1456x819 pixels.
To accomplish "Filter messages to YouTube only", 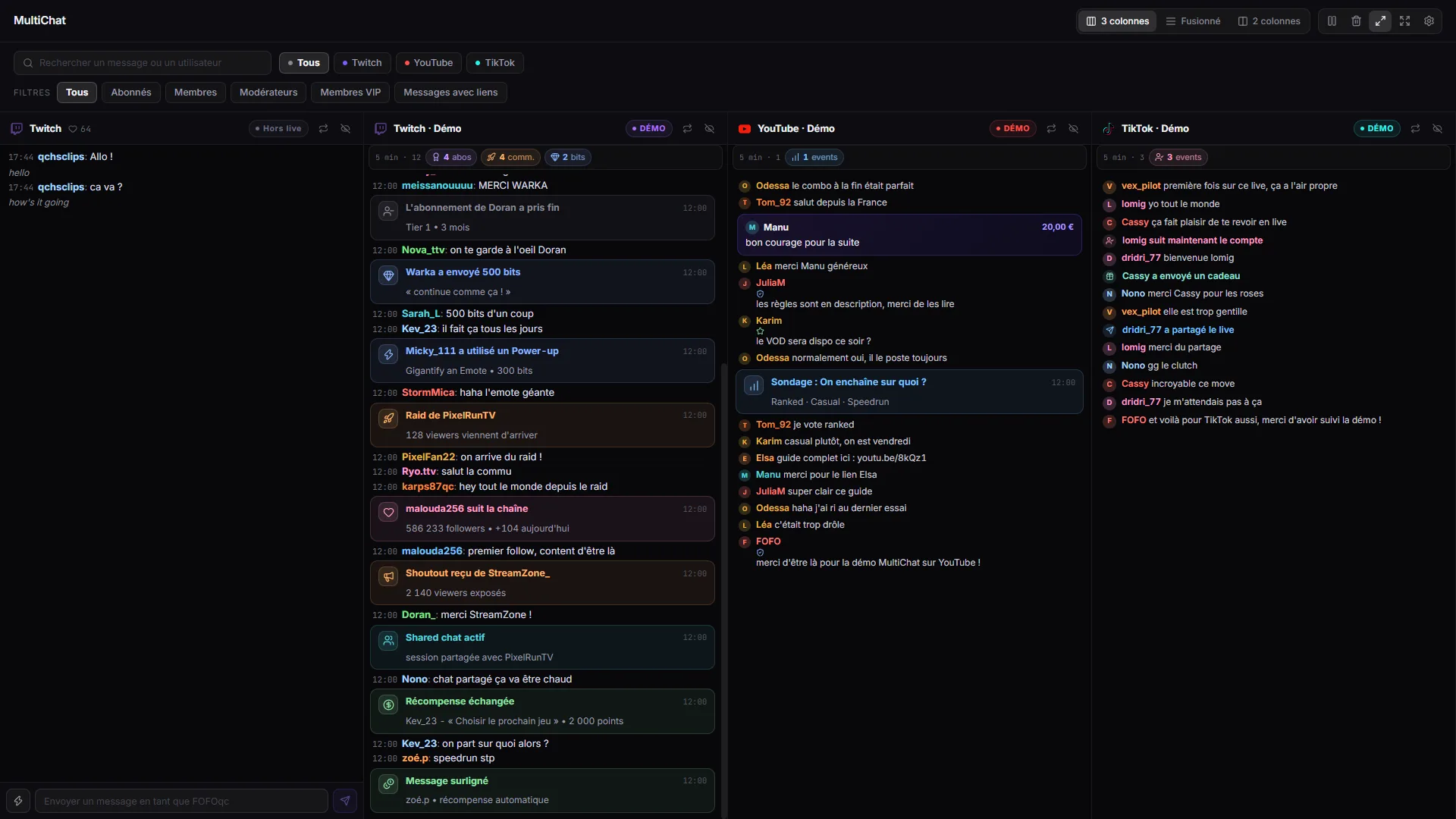I will click(428, 63).
